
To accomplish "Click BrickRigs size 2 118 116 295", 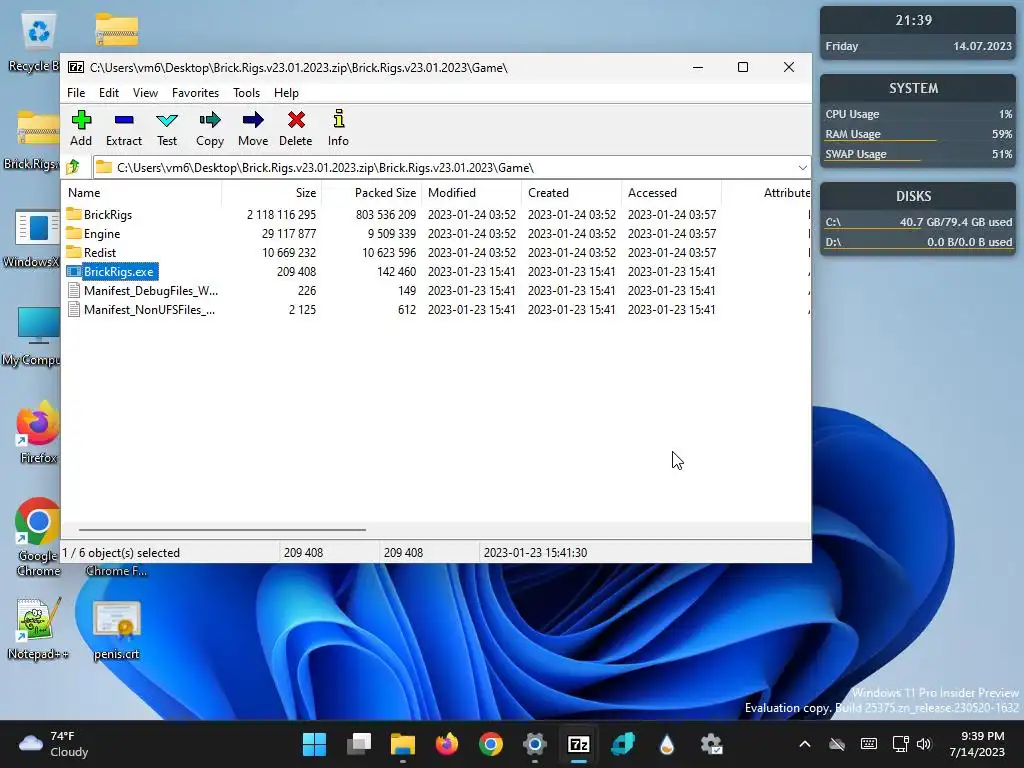I will point(281,214).
